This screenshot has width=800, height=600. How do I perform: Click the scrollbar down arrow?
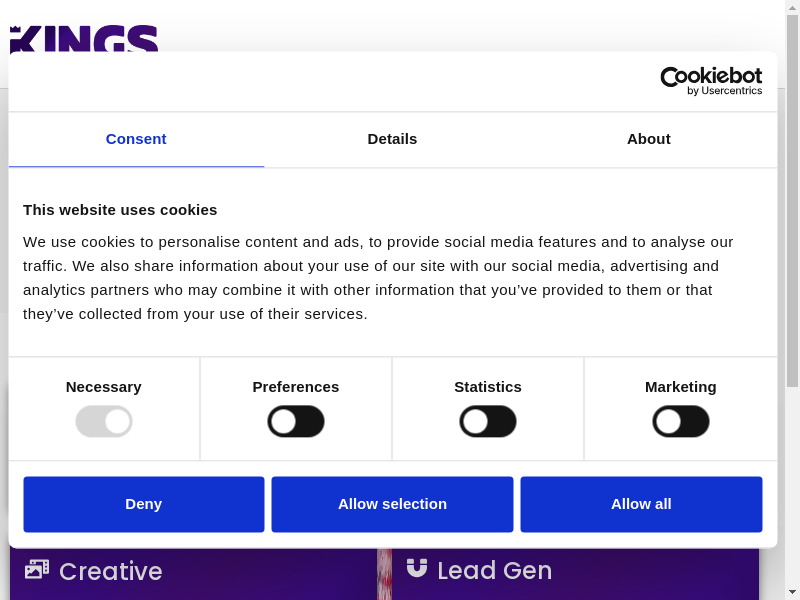pyautogui.click(x=792, y=591)
